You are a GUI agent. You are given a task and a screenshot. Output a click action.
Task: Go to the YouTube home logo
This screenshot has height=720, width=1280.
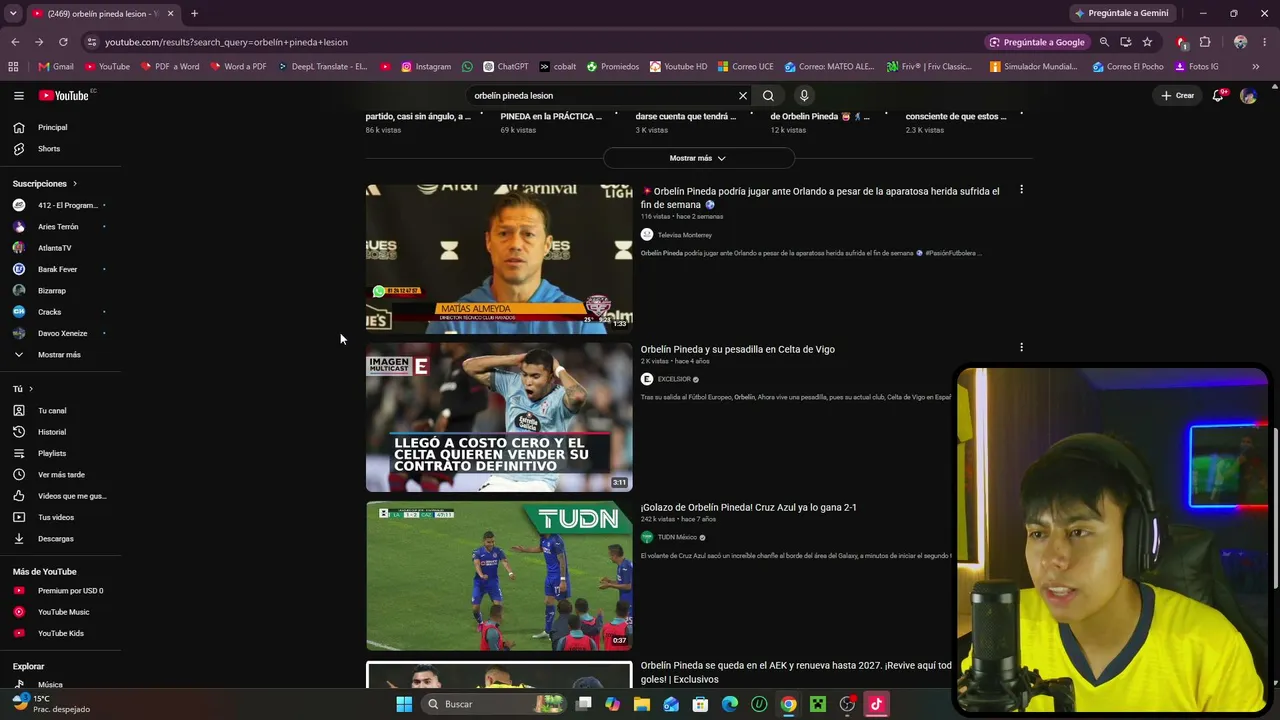tap(65, 96)
